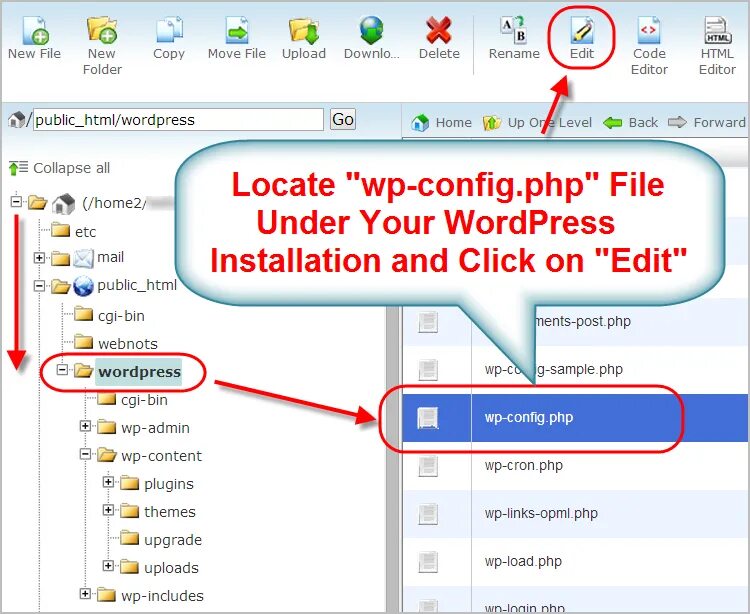Click the home icon beside path field
Viewport: 750px width, 614px height.
click(17, 119)
